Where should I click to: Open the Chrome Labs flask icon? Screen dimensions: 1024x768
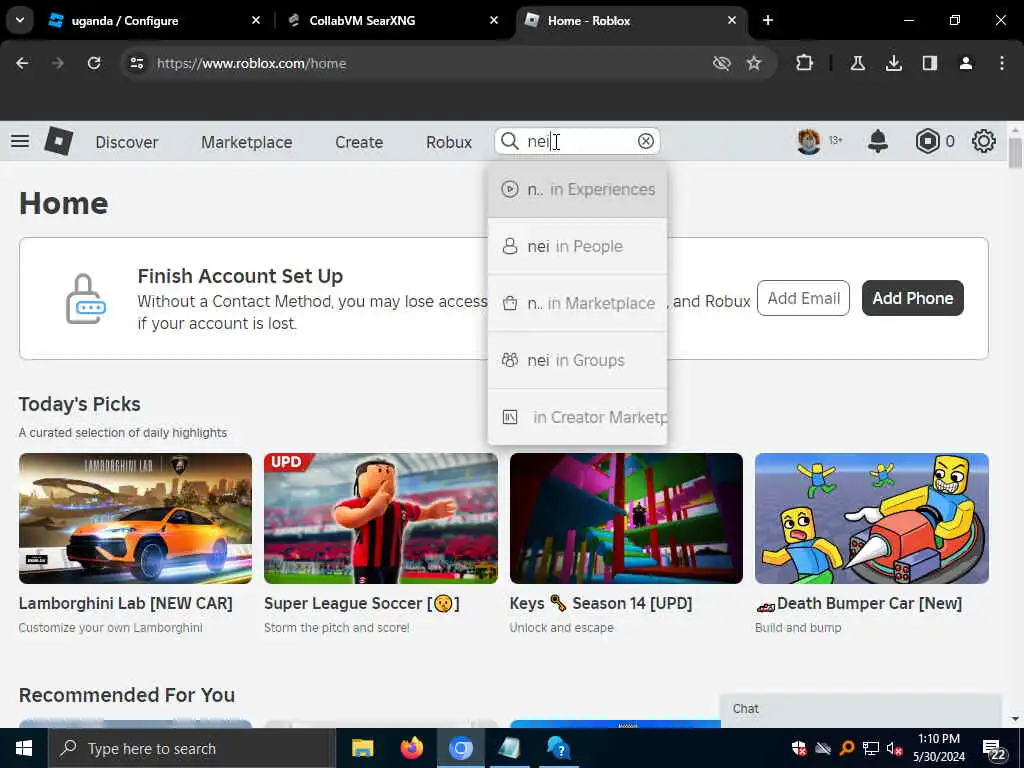[857, 63]
